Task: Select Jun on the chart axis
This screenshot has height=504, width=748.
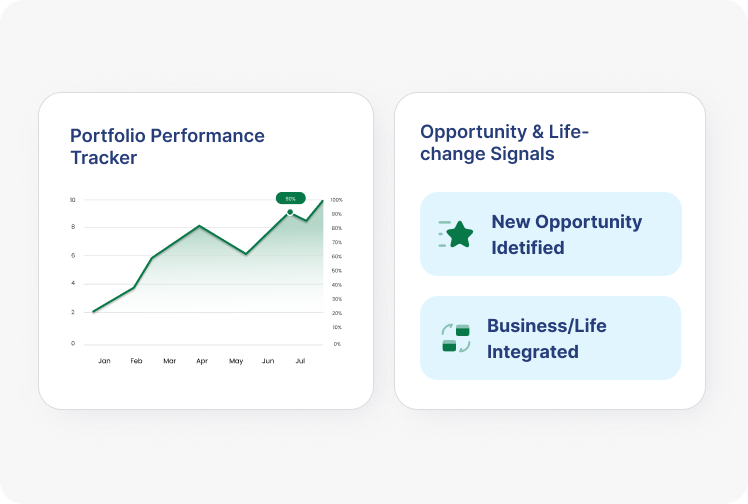Action: click(x=268, y=360)
